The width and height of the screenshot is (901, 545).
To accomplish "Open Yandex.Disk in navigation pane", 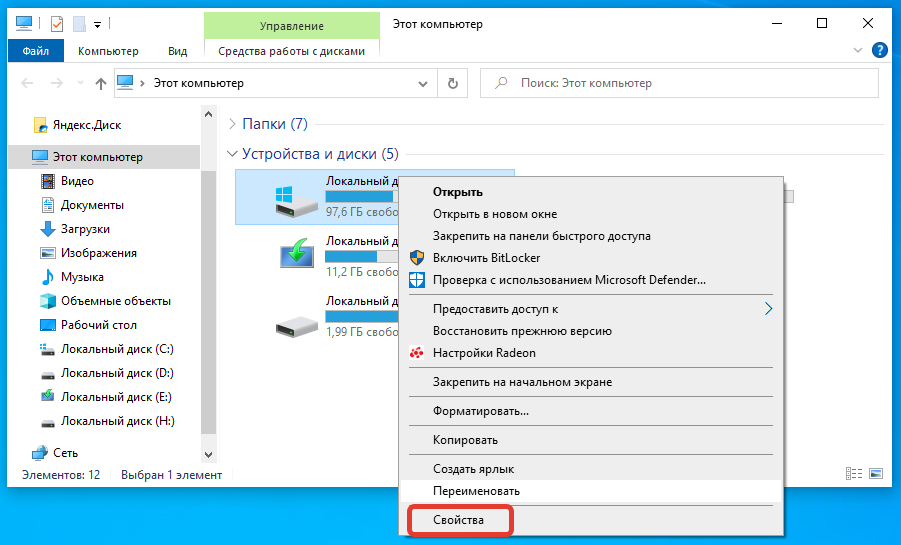I will 88,125.
